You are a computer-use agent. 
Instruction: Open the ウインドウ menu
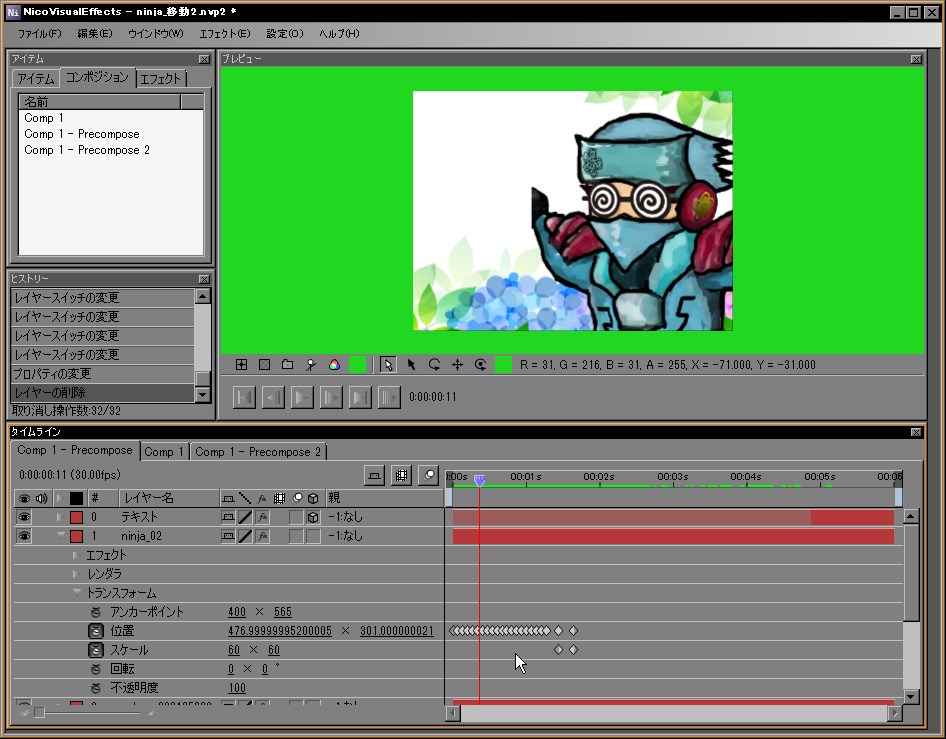156,34
